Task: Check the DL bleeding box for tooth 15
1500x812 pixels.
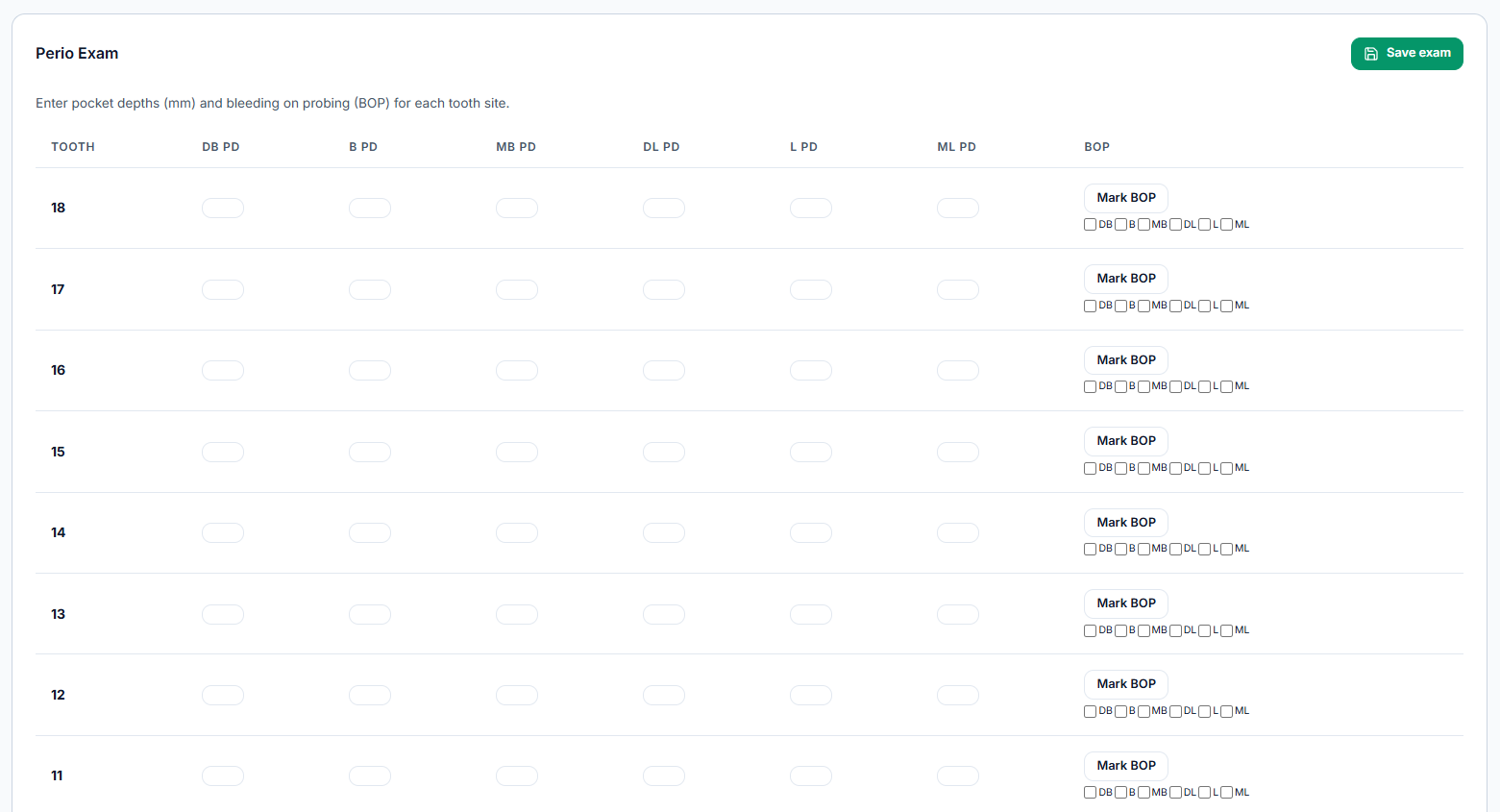Action: point(1175,468)
